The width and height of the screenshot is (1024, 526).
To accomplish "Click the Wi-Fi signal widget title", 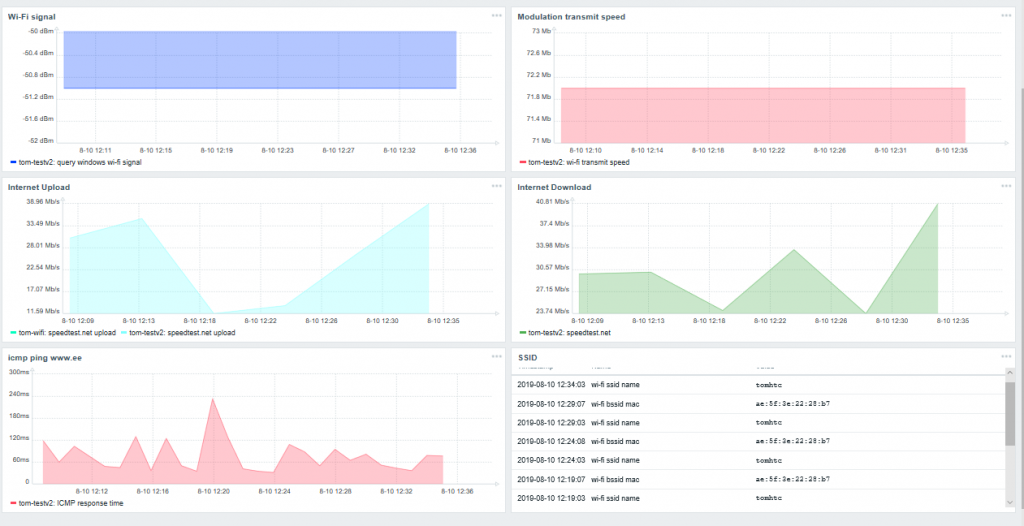I will coord(32,16).
